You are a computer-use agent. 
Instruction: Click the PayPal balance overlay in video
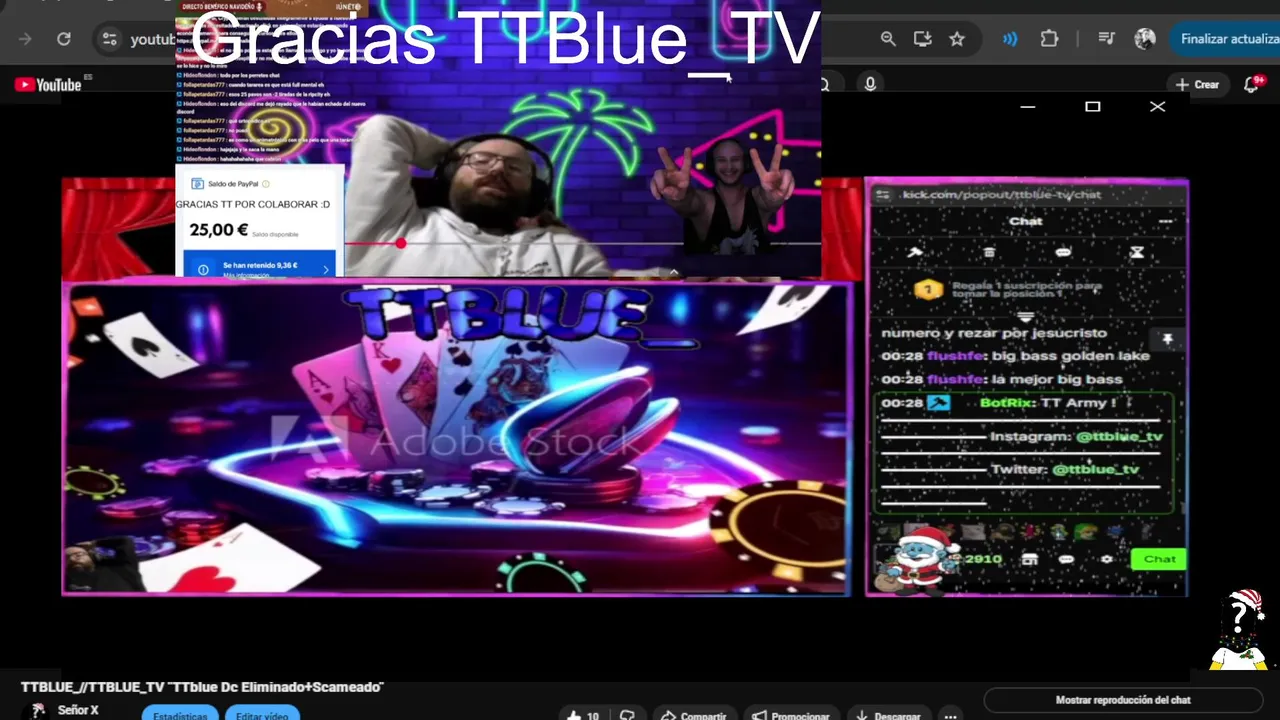(x=259, y=221)
